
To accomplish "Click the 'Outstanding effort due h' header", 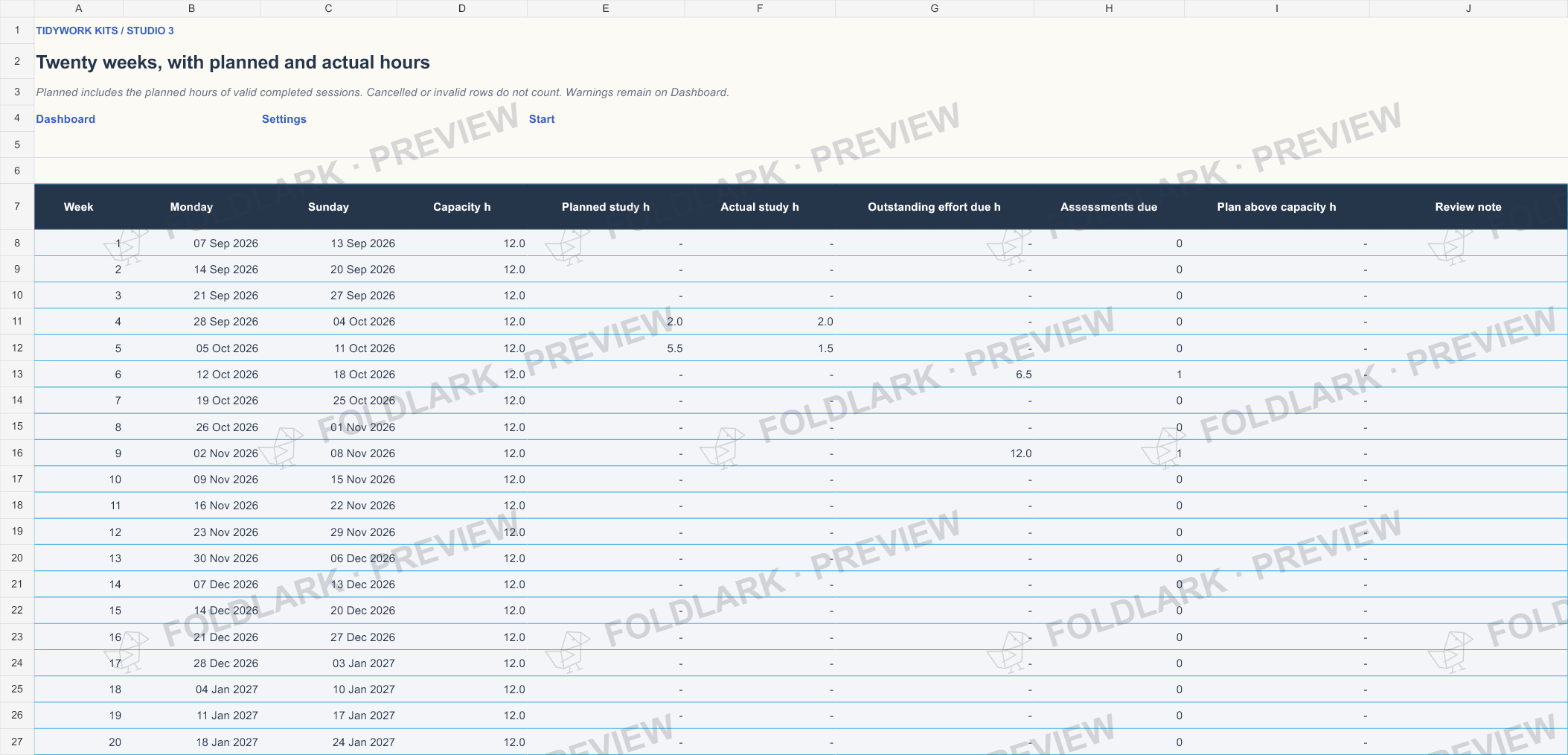I will pyautogui.click(x=935, y=207).
